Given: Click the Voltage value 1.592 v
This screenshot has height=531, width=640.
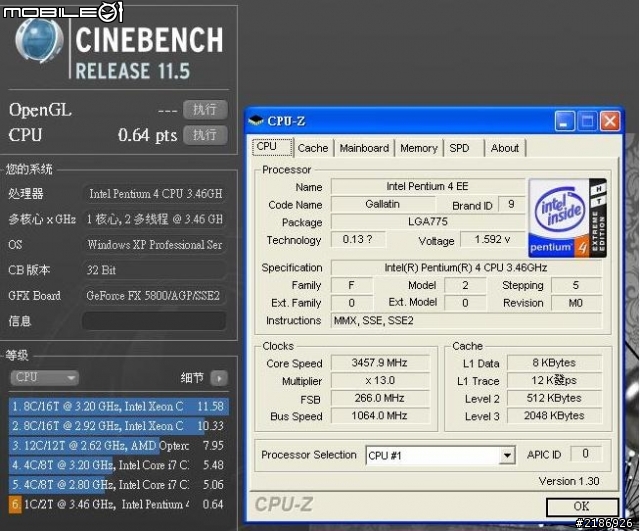Looking at the screenshot, I should pos(492,240).
